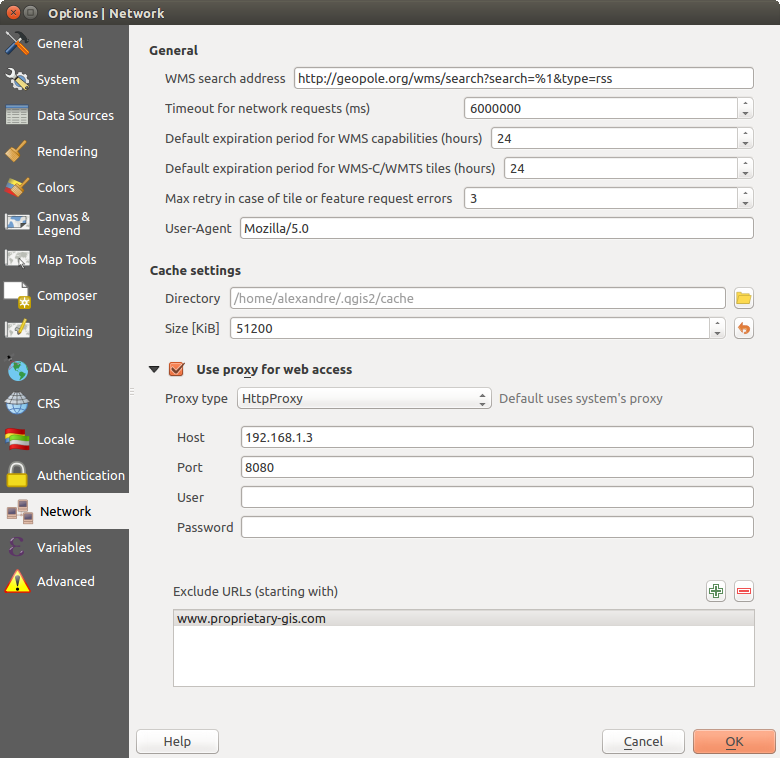This screenshot has width=780, height=758.
Task: Click into the proxy Host input field
Action: (x=496, y=437)
